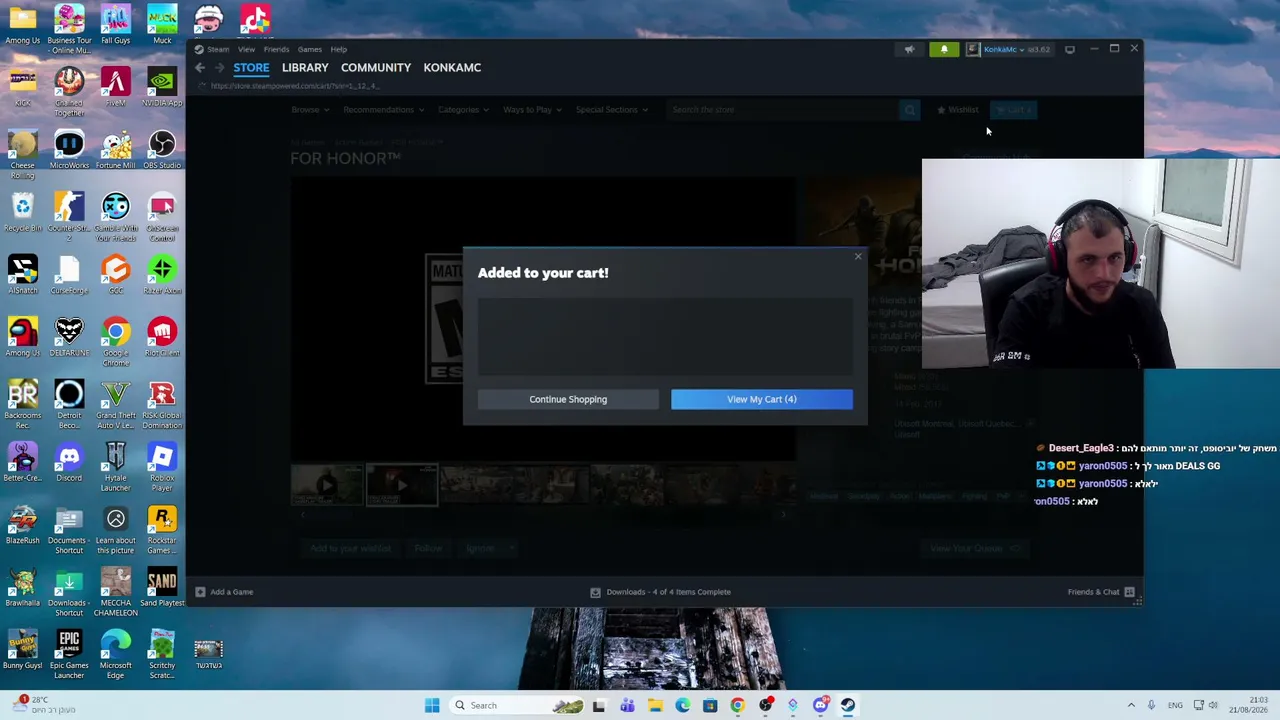Select the Roblox Player desktop shortcut

[162, 467]
